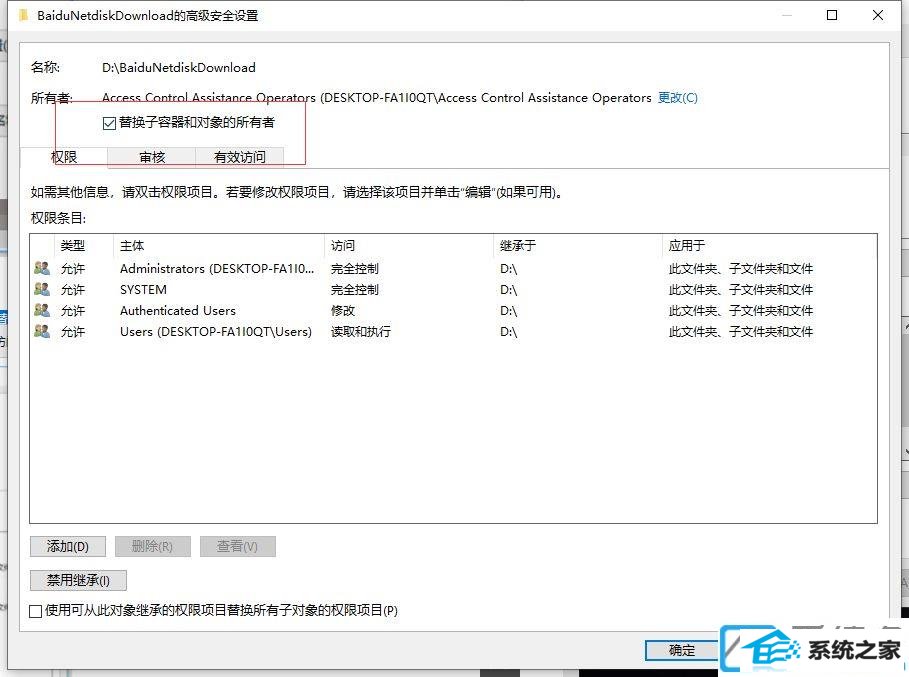Click user group icon for Authenticated Users row
909x677 pixels.
click(x=42, y=310)
